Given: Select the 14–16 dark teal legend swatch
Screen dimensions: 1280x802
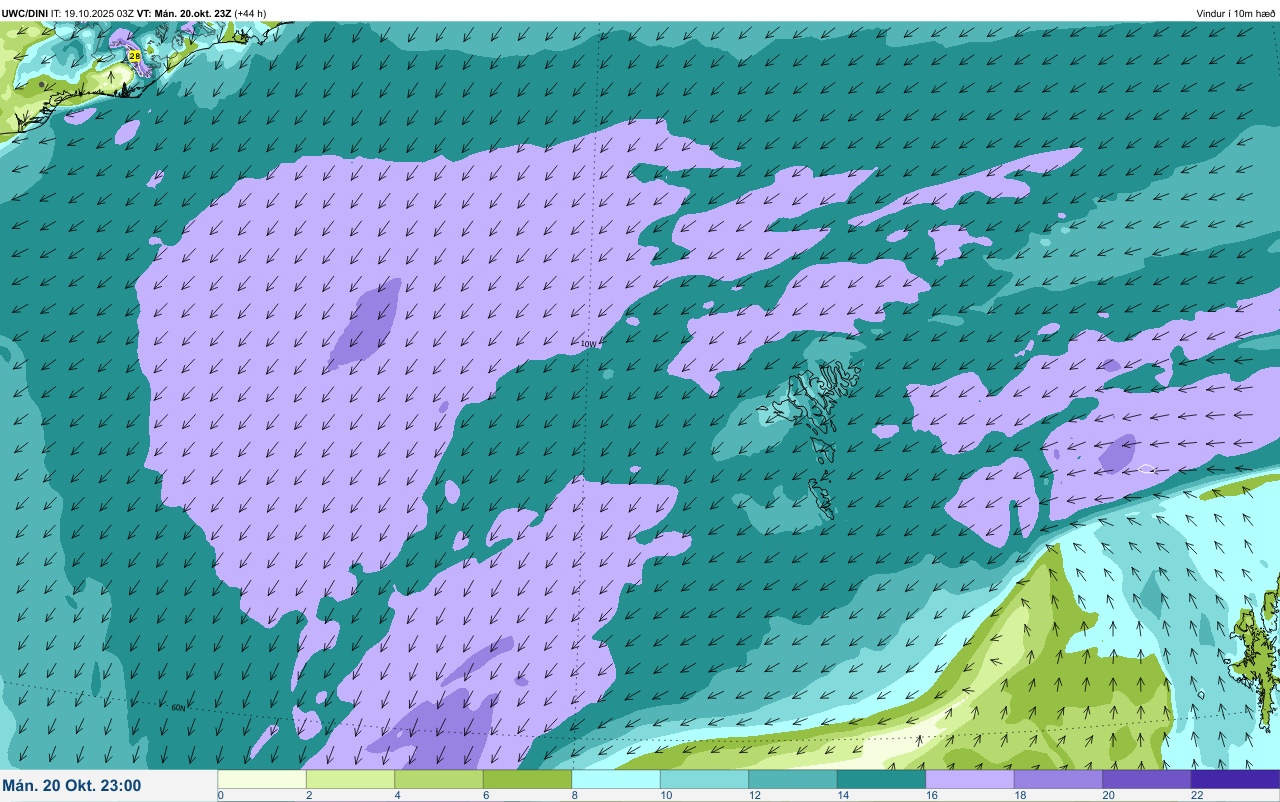Looking at the screenshot, I should coord(881,779).
